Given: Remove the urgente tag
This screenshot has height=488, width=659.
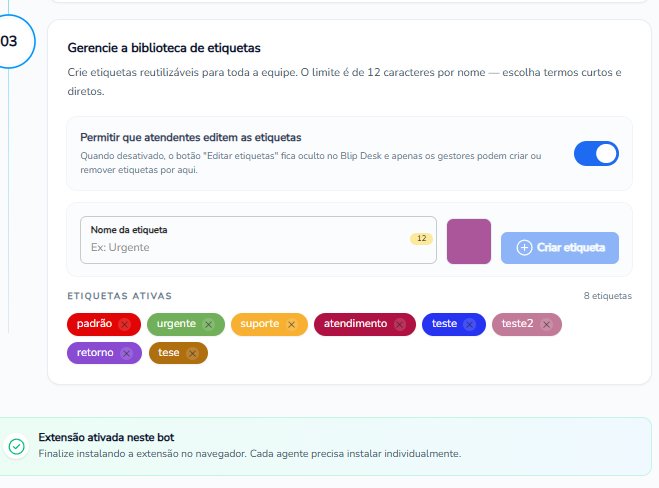Looking at the screenshot, I should 208,324.
